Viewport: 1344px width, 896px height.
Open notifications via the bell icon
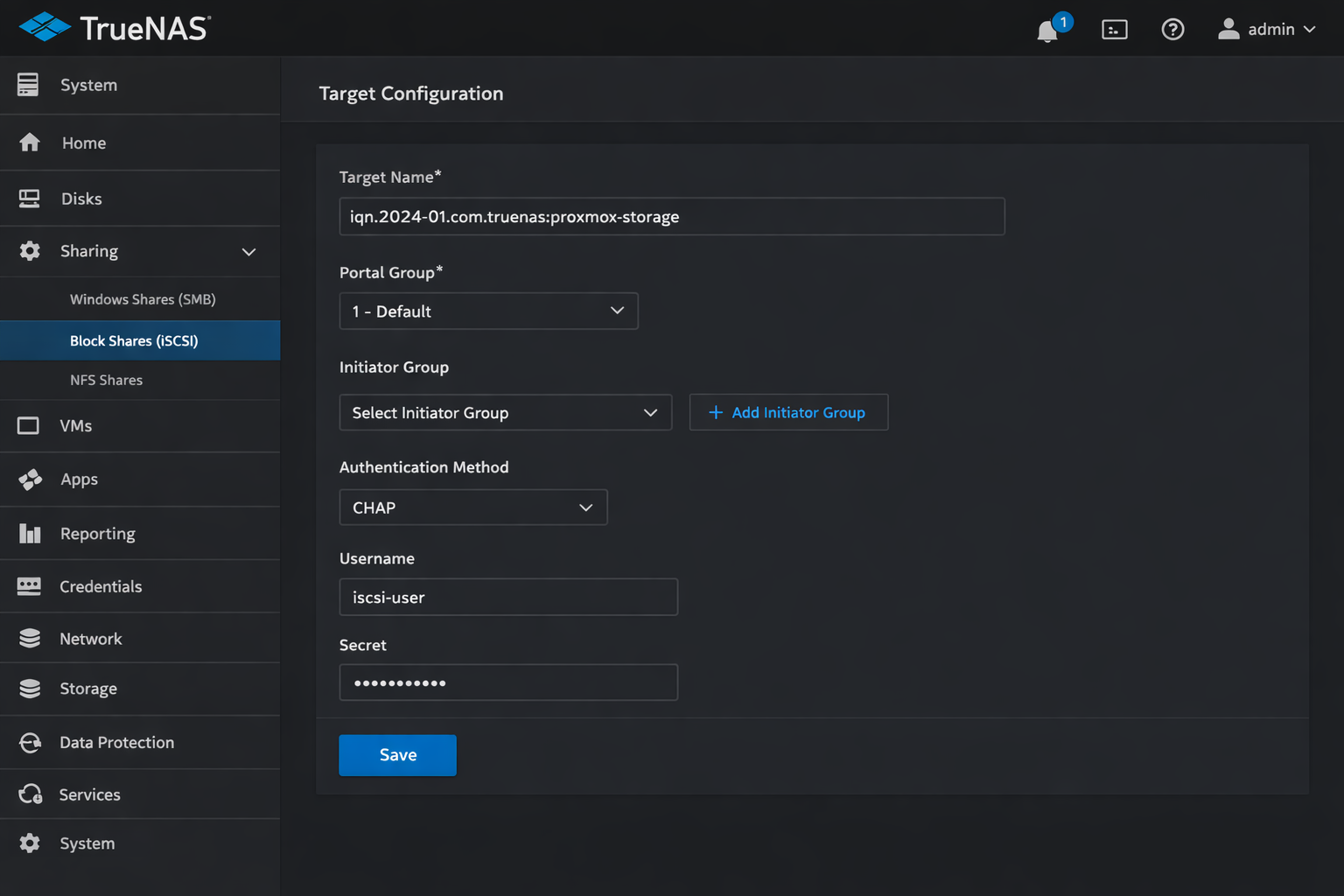point(1047,29)
